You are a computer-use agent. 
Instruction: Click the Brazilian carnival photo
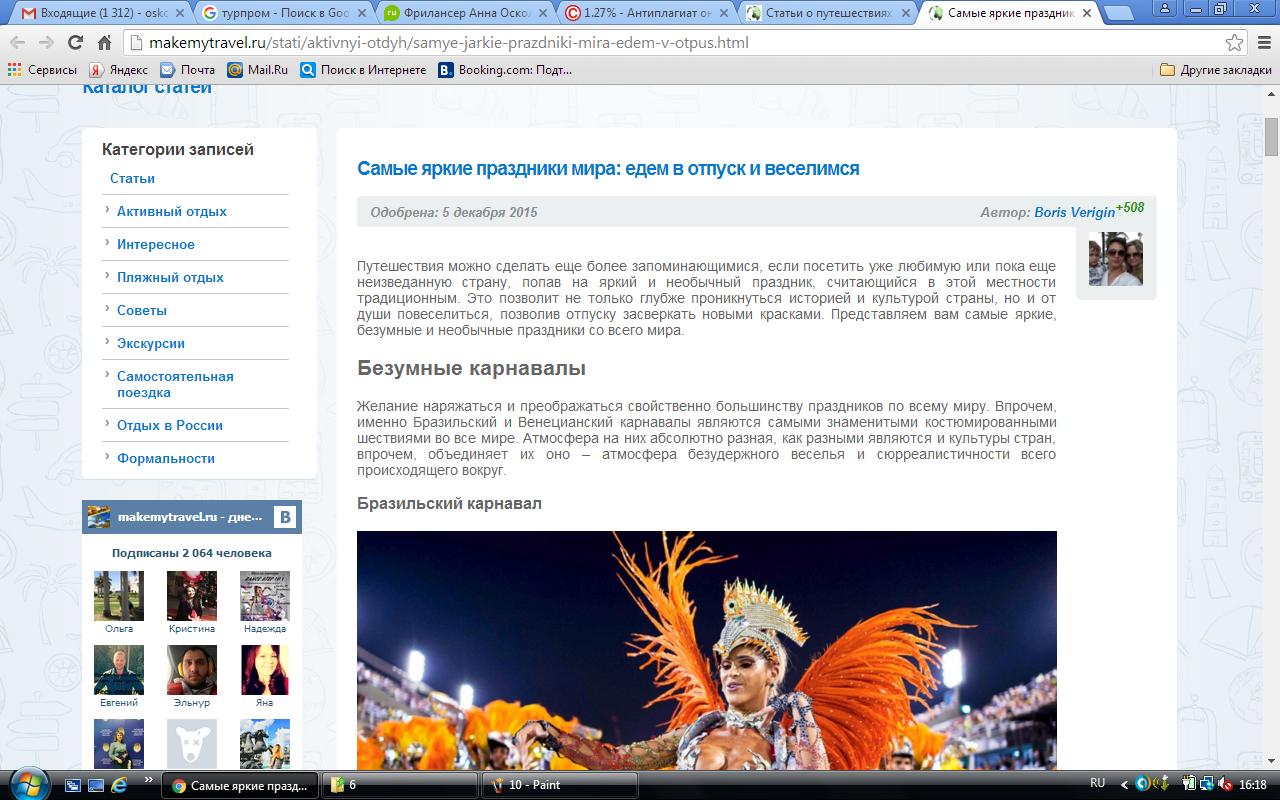706,650
